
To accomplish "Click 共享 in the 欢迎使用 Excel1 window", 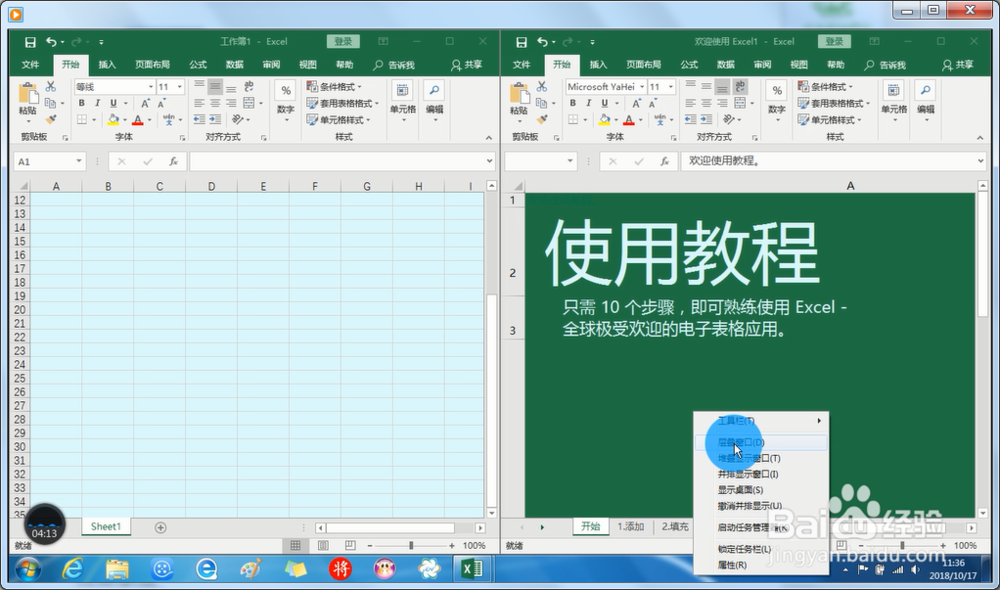I will click(x=957, y=65).
